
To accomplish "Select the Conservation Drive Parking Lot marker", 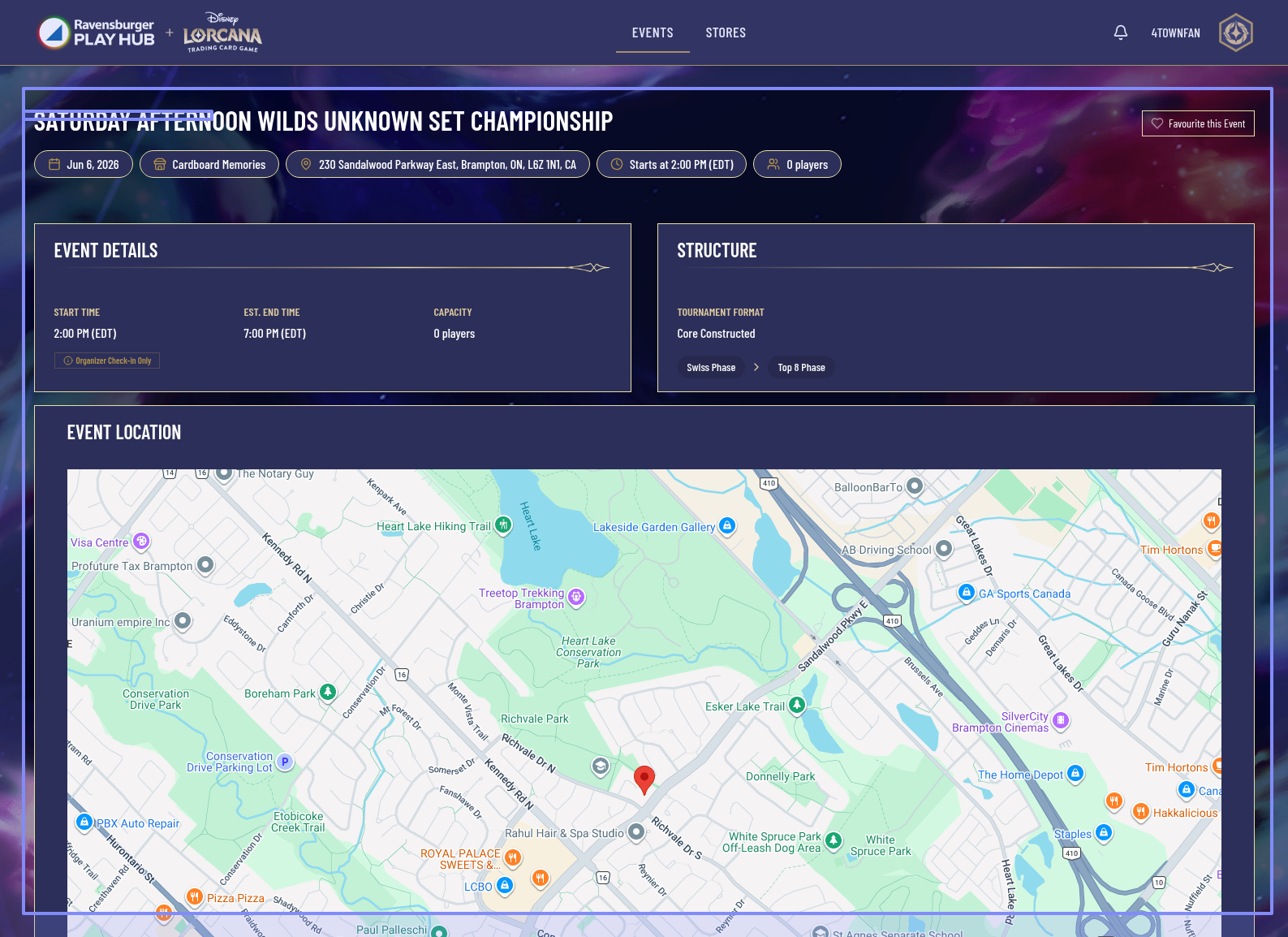I will tap(285, 762).
